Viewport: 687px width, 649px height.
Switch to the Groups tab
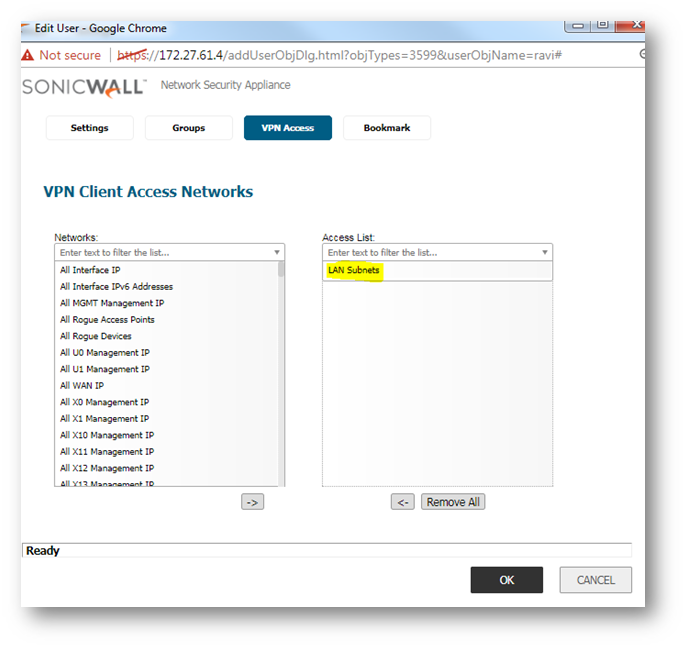click(188, 128)
